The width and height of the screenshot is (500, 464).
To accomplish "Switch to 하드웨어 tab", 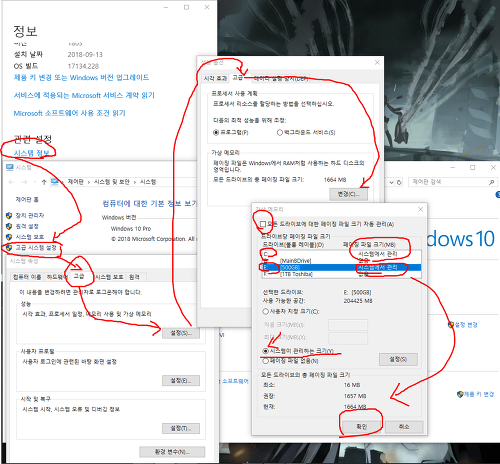I will click(x=56, y=277).
